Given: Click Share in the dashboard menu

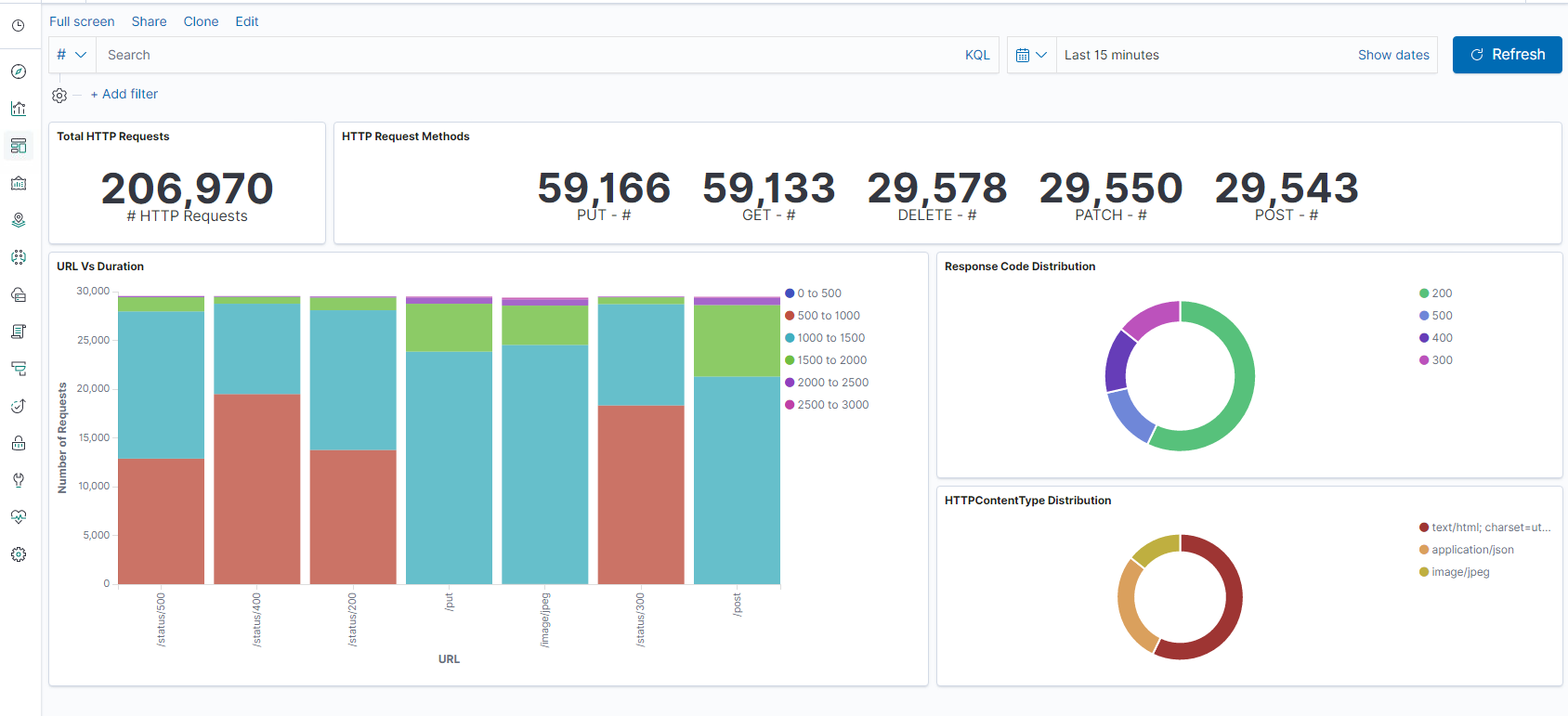Looking at the screenshot, I should (x=149, y=21).
